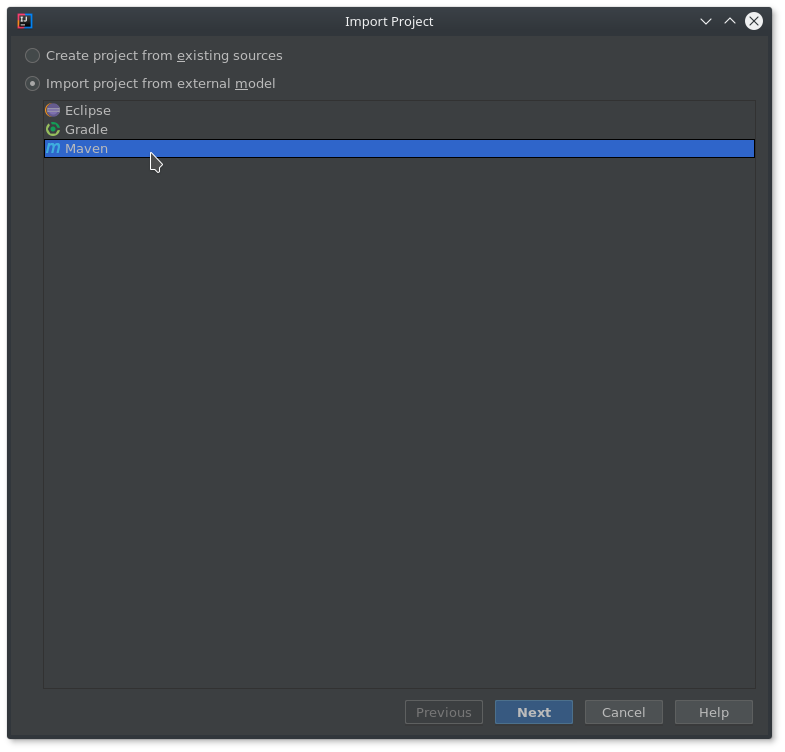Maximize the dialog using the up-arrow icon
This screenshot has width=785, height=752.
point(730,21)
